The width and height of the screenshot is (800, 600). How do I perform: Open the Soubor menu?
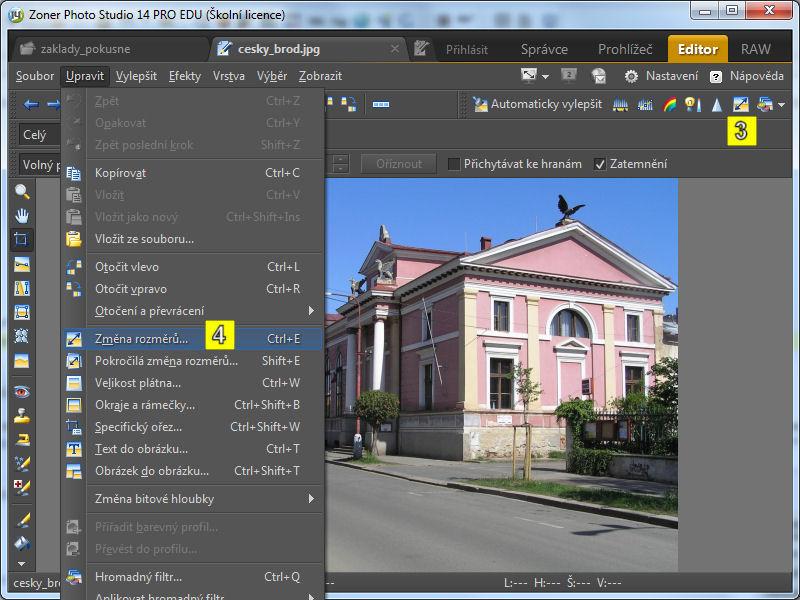click(35, 76)
